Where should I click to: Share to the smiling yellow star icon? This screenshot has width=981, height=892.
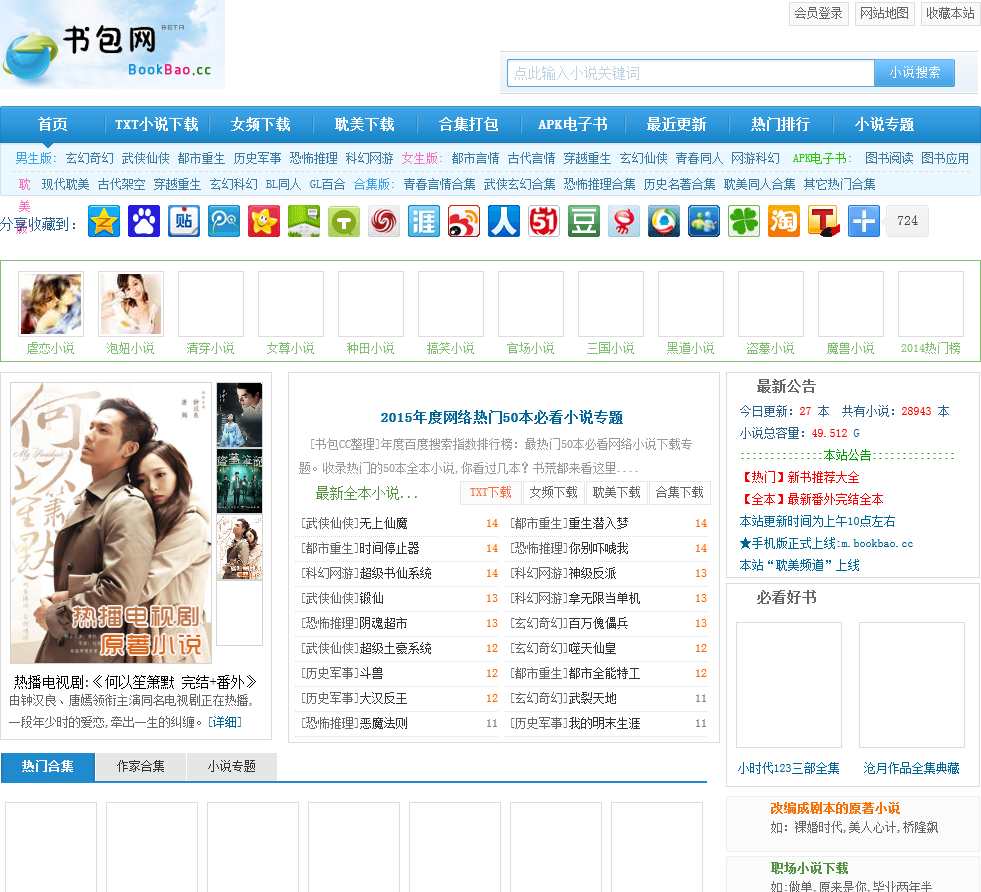pos(264,221)
